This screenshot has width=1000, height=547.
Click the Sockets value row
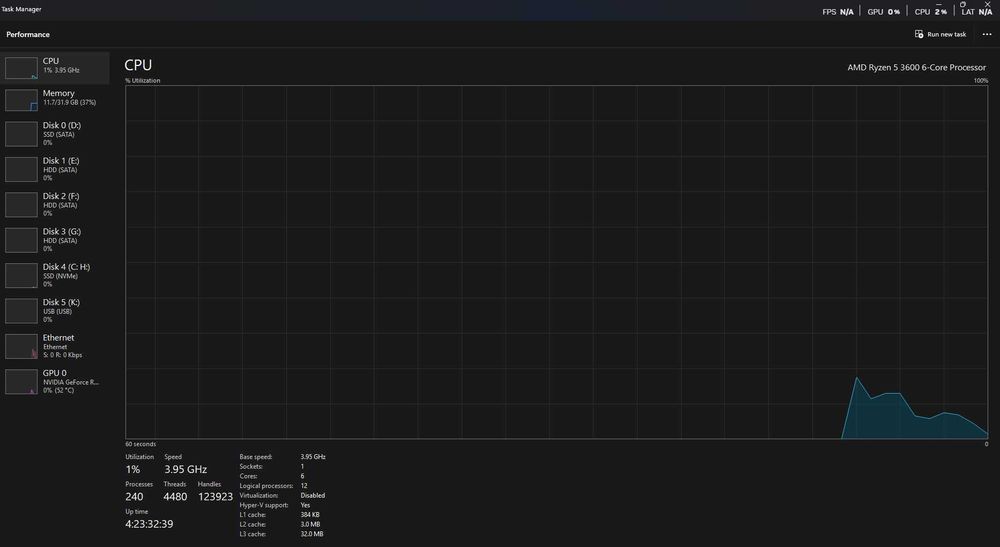[272, 467]
